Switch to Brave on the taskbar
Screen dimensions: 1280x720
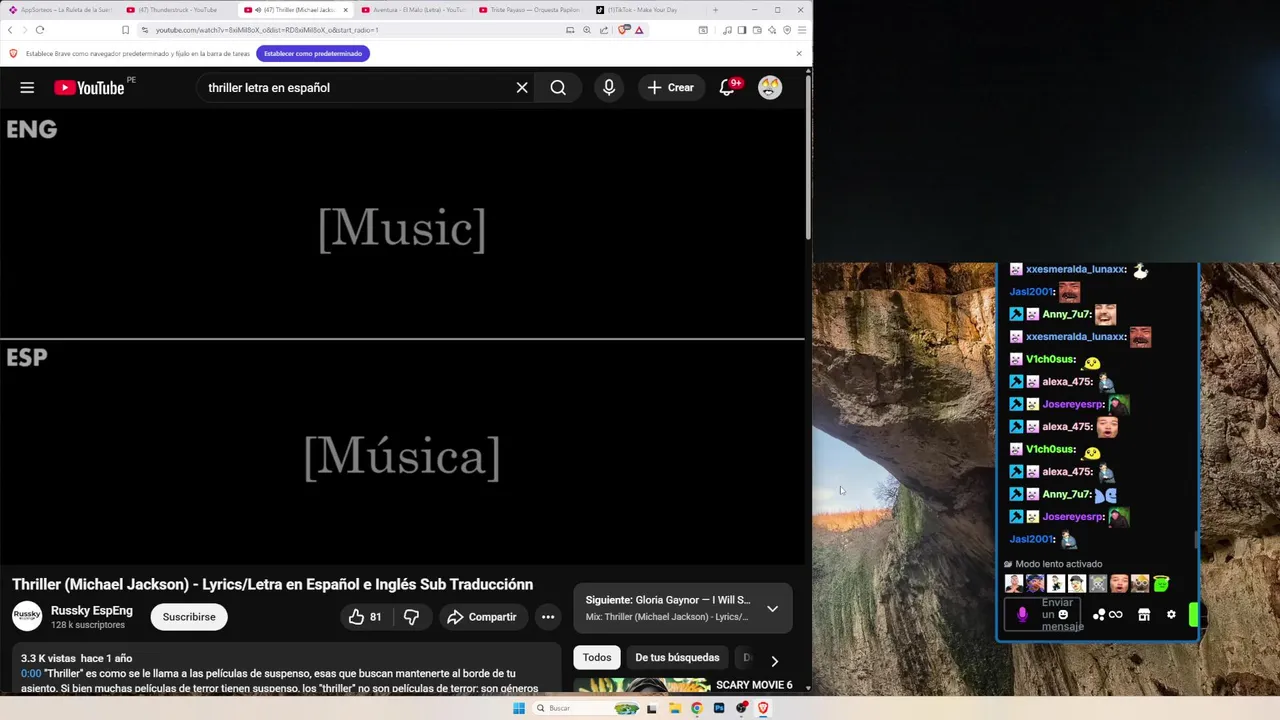763,708
